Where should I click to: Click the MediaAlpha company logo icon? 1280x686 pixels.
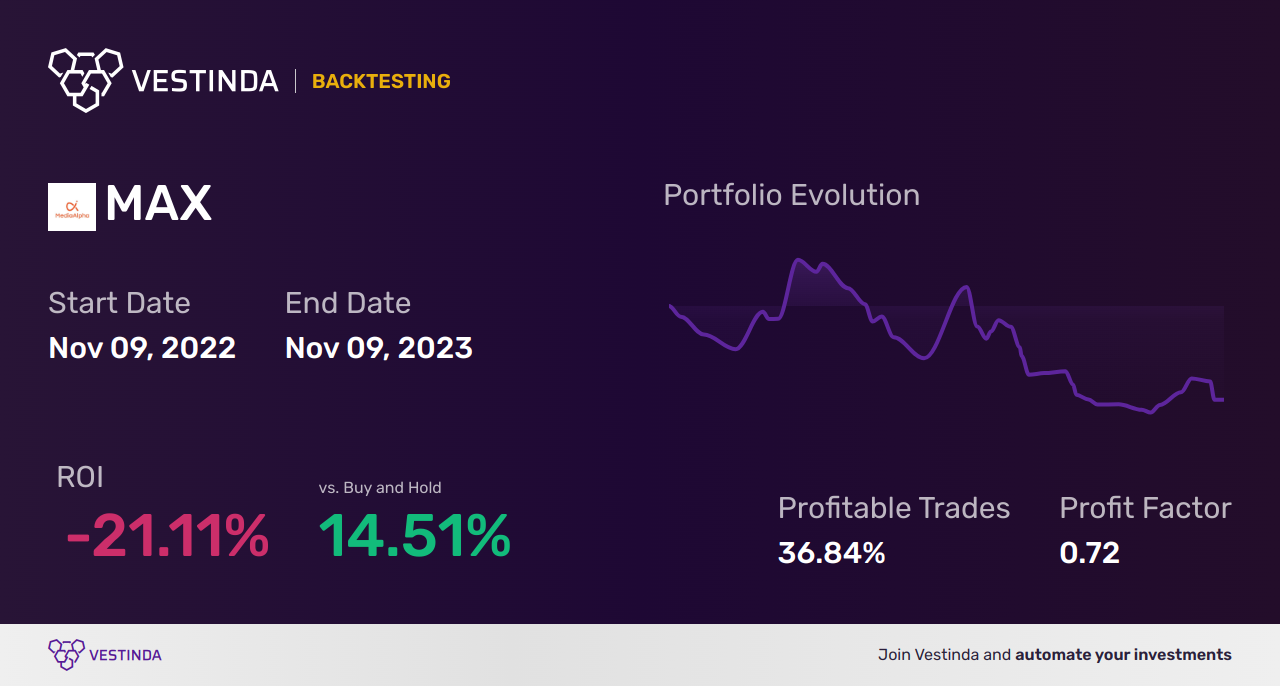(x=72, y=207)
